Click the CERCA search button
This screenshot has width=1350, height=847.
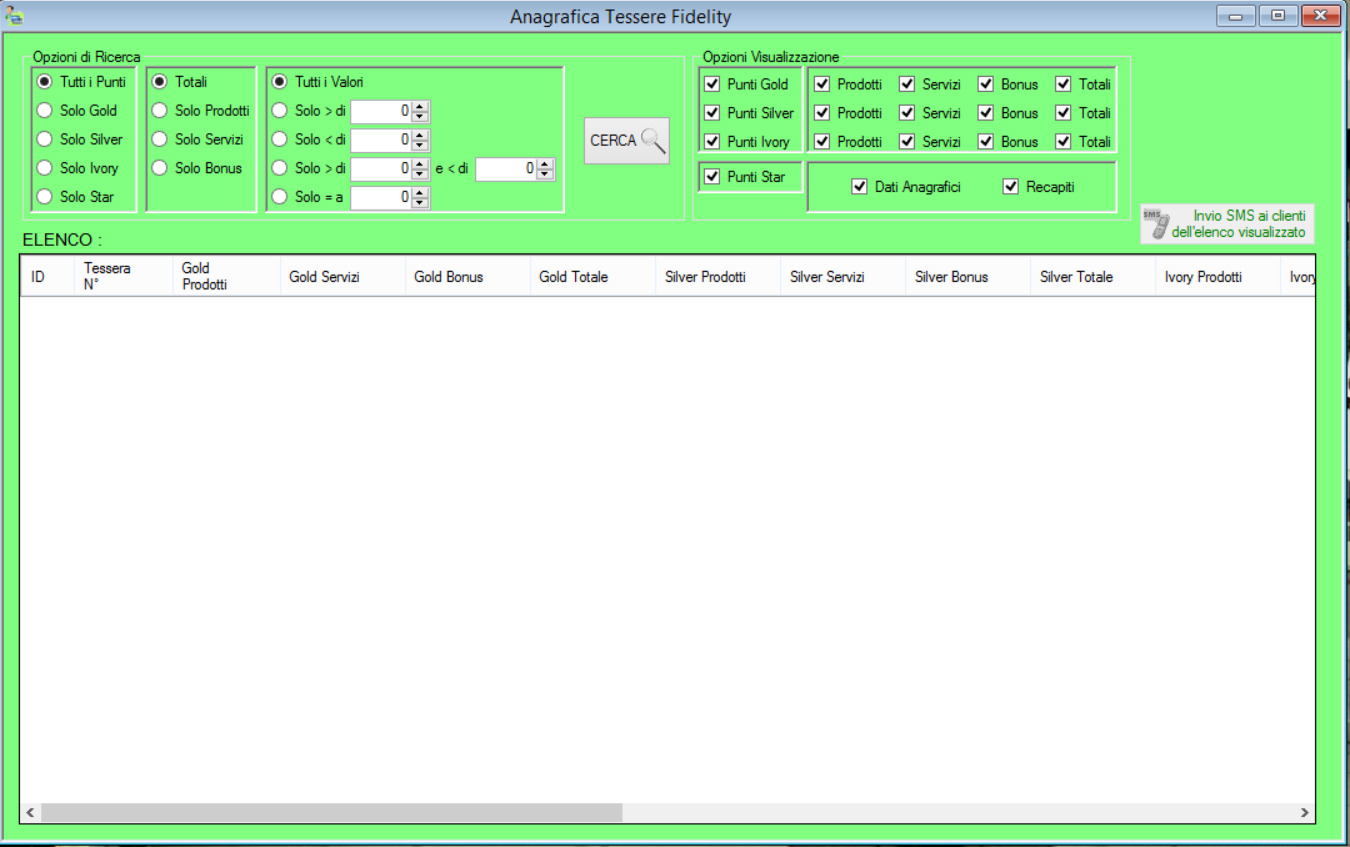click(627, 140)
